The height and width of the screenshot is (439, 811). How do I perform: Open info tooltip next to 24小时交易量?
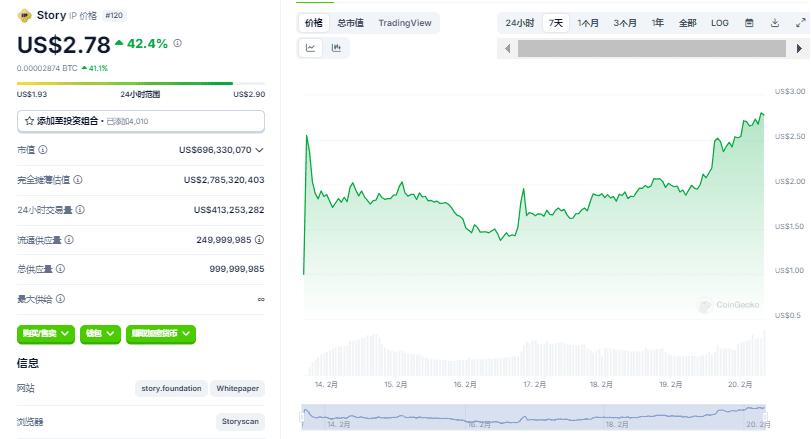click(x=80, y=209)
